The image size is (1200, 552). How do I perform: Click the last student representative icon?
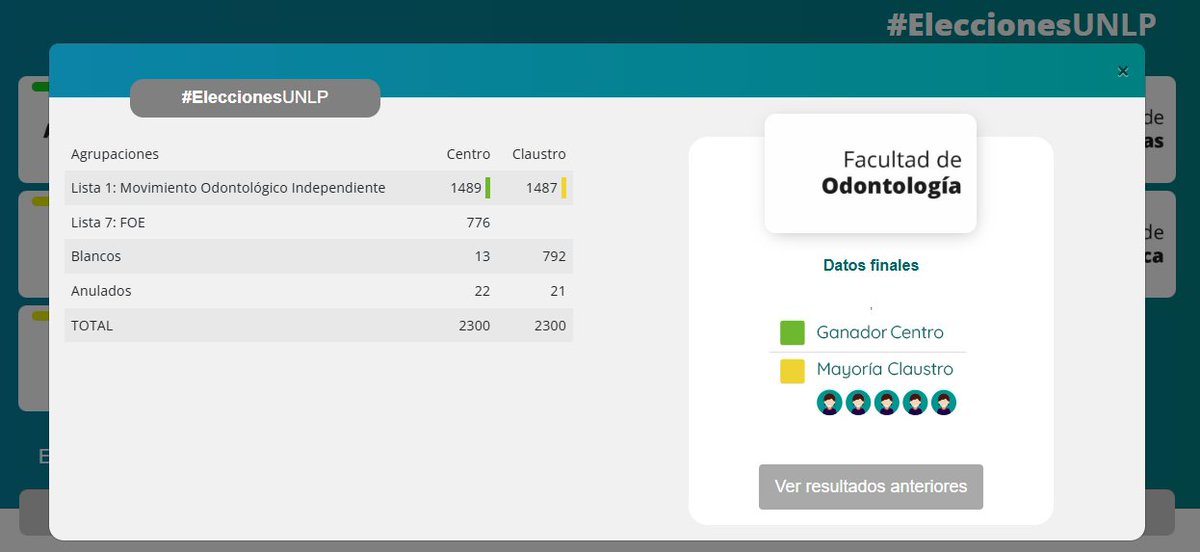[944, 403]
